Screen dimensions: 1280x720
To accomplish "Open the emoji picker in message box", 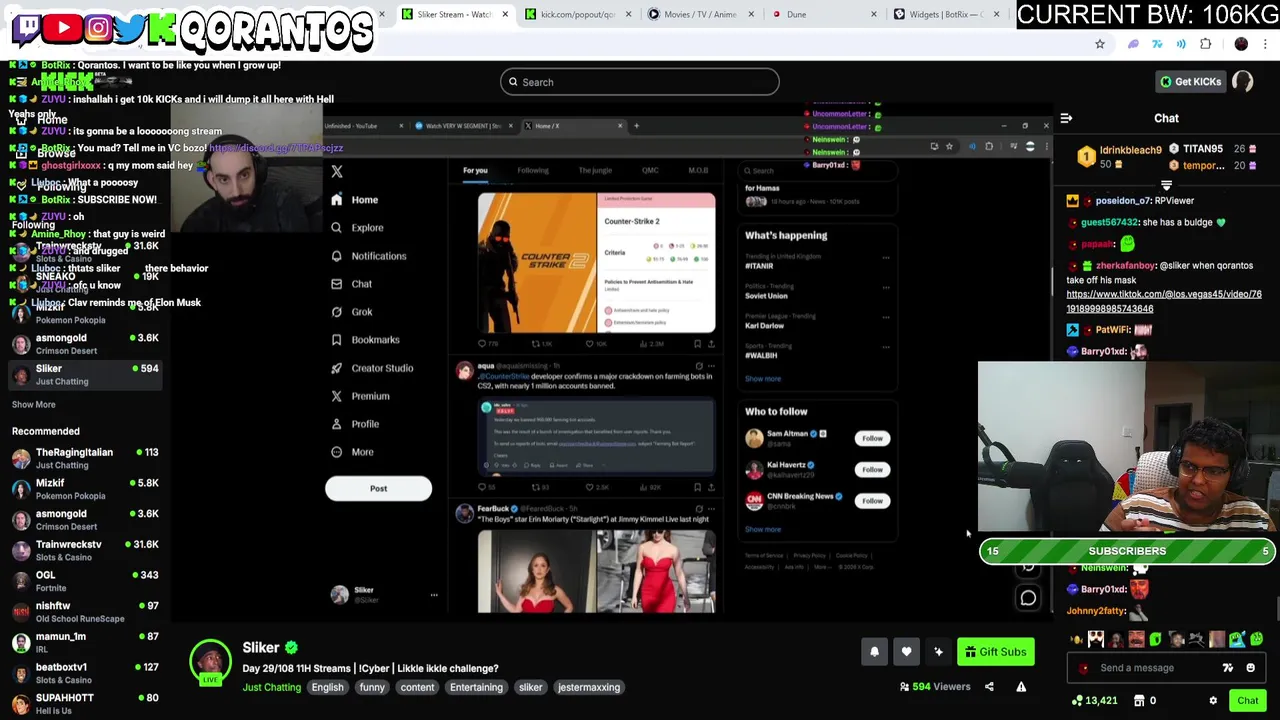I will 1250,668.
